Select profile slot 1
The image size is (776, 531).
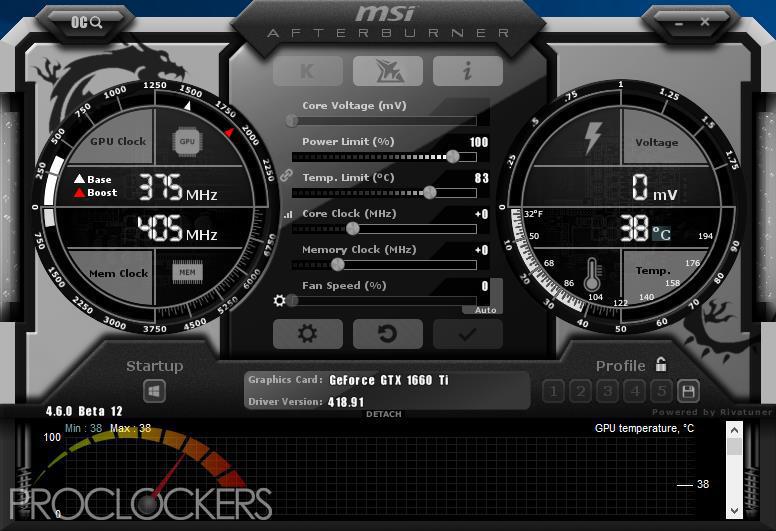(x=553, y=391)
